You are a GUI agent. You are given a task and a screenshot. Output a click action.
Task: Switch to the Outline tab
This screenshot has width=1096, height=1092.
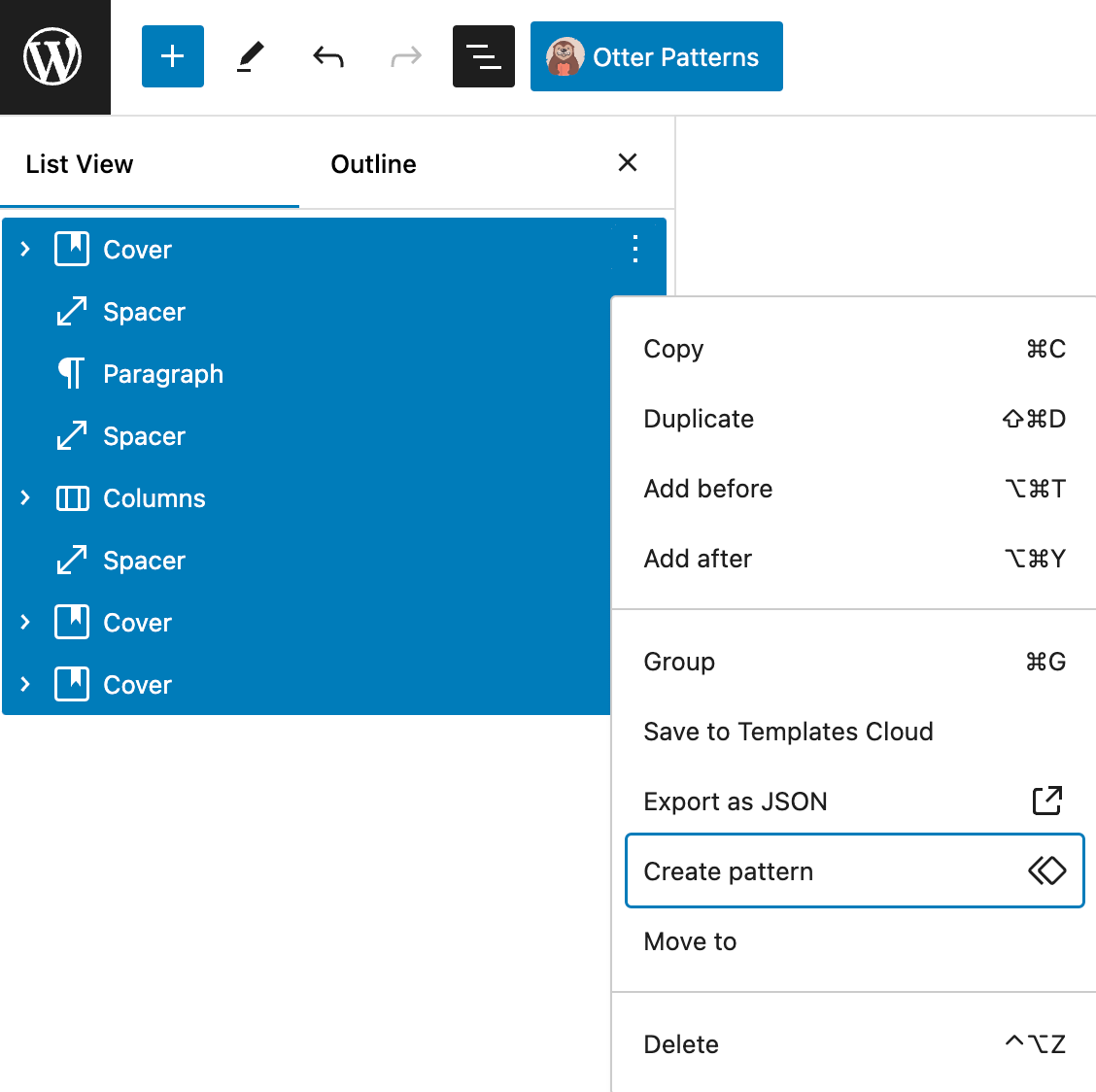(x=373, y=164)
